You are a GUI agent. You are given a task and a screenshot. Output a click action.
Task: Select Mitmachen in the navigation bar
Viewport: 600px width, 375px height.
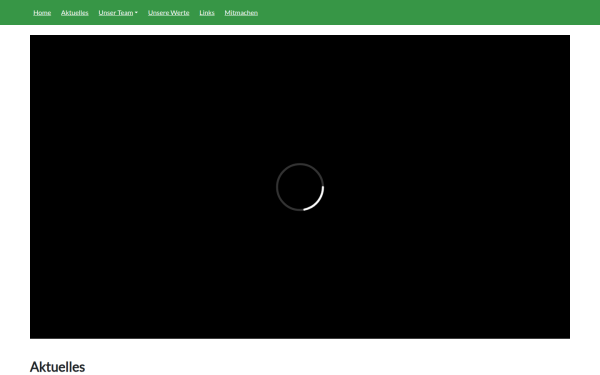tap(241, 13)
